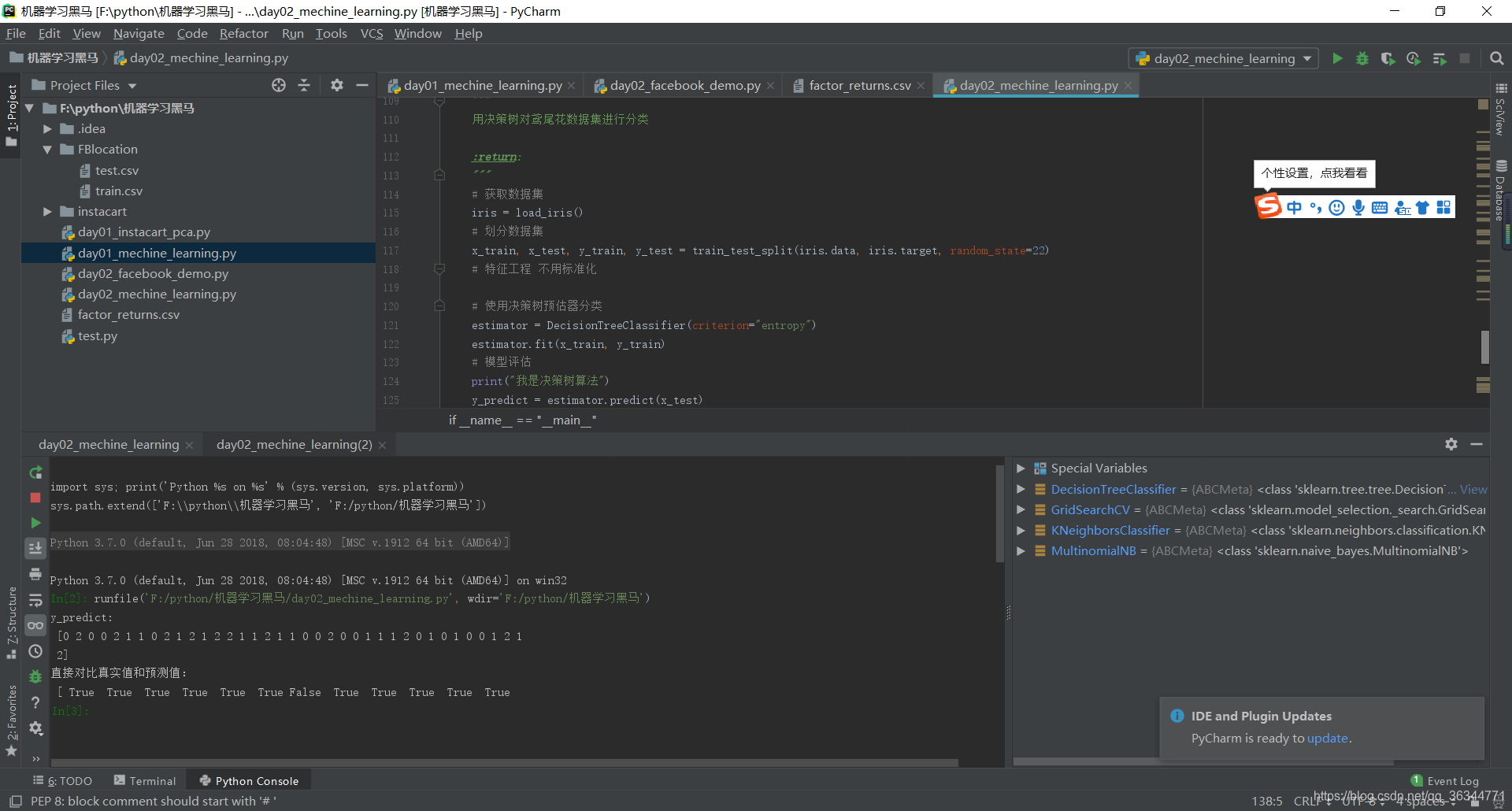Open the 6: TODO tool window

[63, 780]
